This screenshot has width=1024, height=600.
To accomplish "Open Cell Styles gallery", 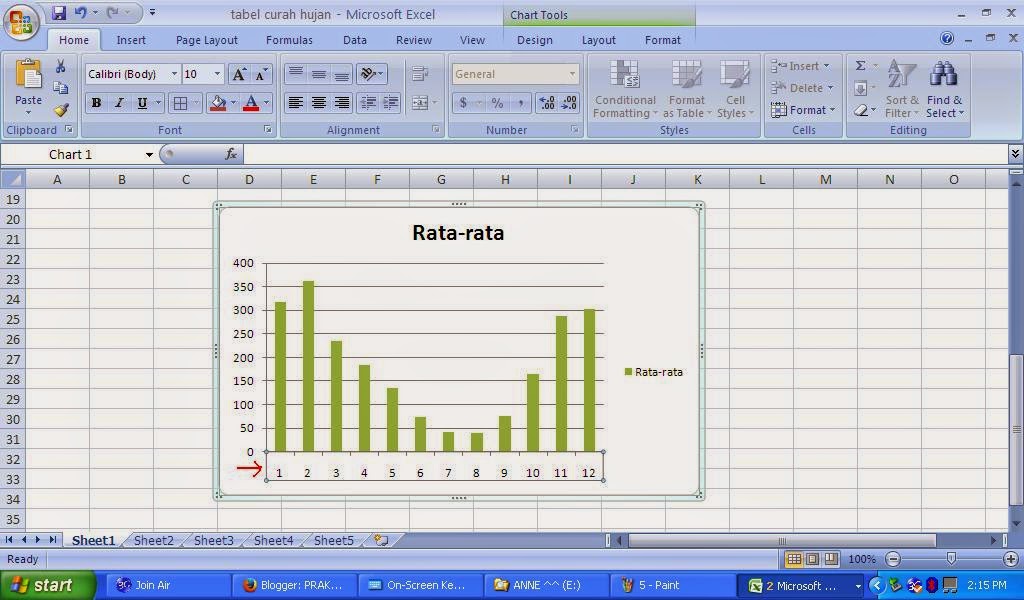I will click(x=735, y=89).
